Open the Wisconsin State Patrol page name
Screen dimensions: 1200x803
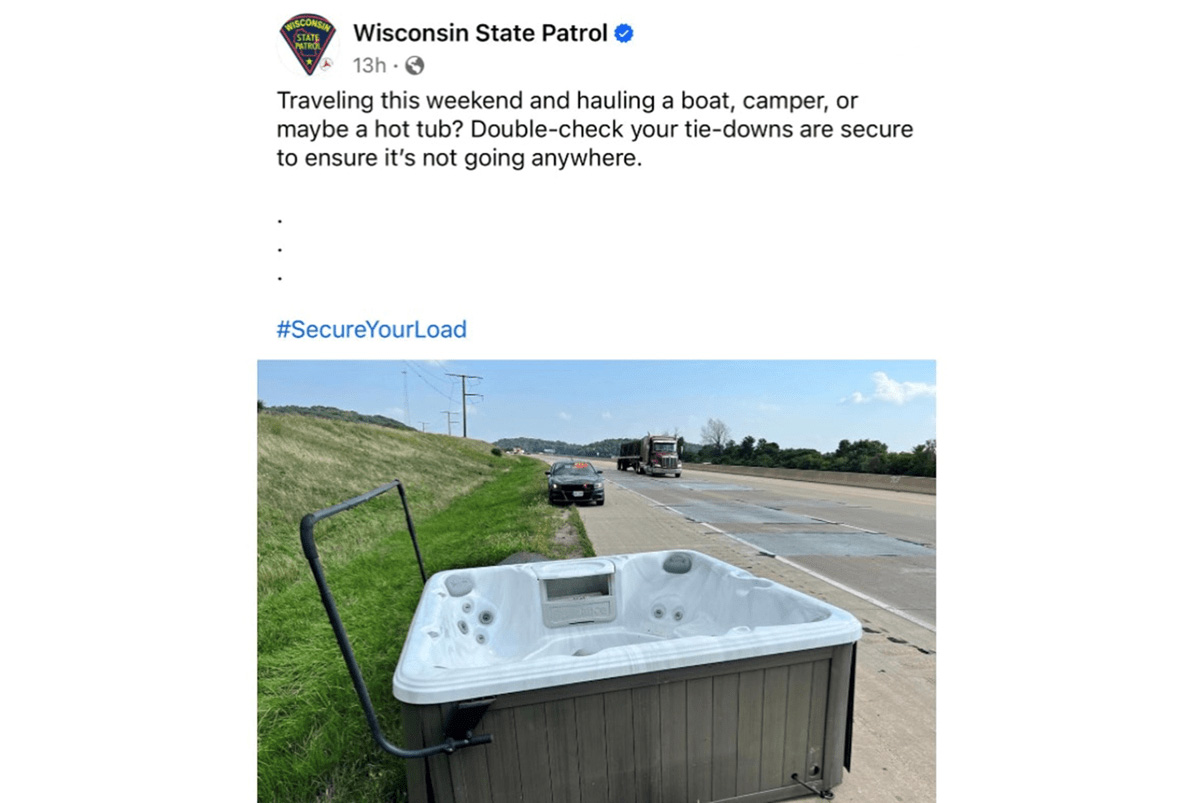480,33
